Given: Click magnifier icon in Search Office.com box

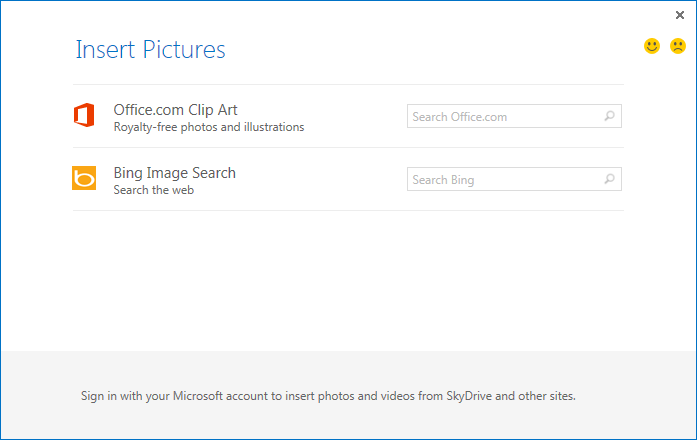Looking at the screenshot, I should pos(609,116).
